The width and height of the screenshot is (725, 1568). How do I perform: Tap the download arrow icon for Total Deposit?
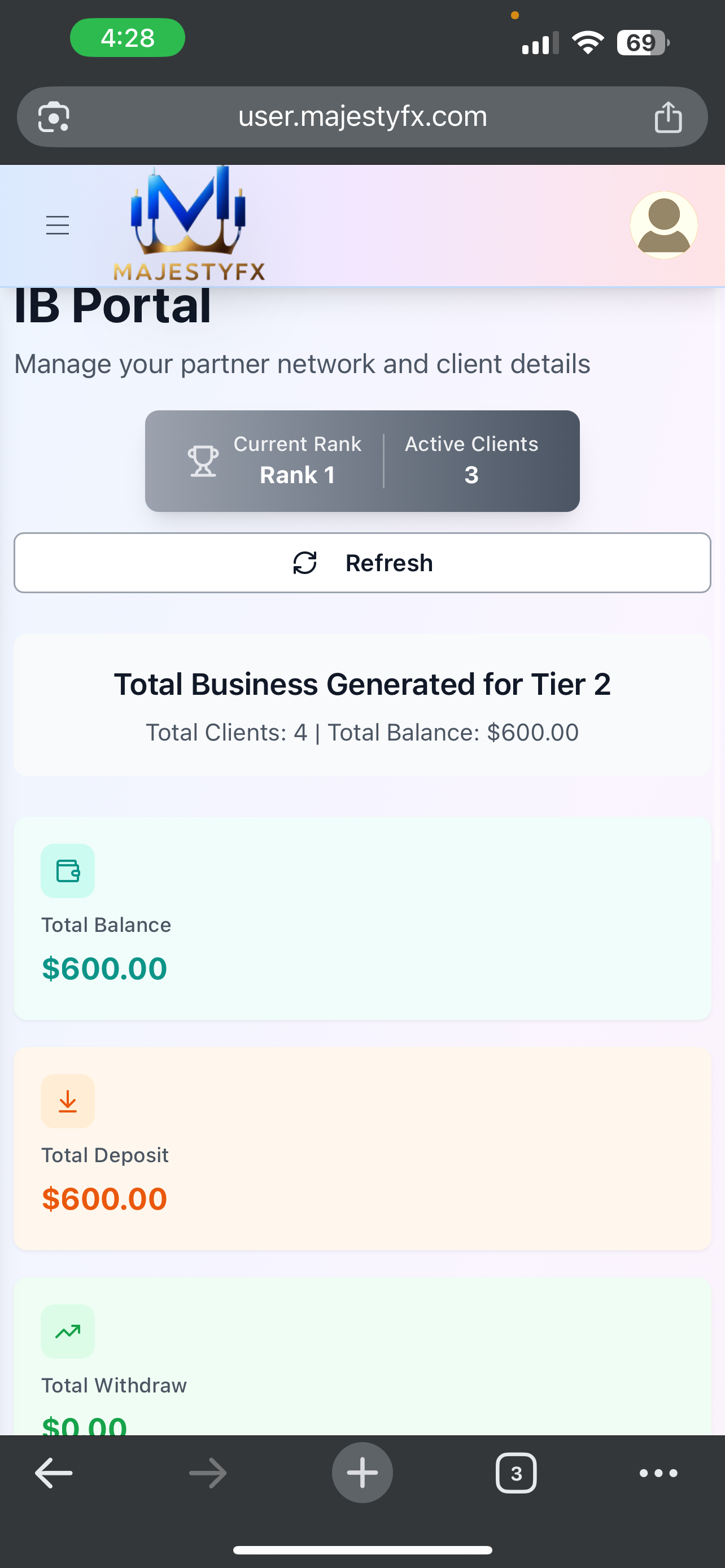pos(68,1101)
